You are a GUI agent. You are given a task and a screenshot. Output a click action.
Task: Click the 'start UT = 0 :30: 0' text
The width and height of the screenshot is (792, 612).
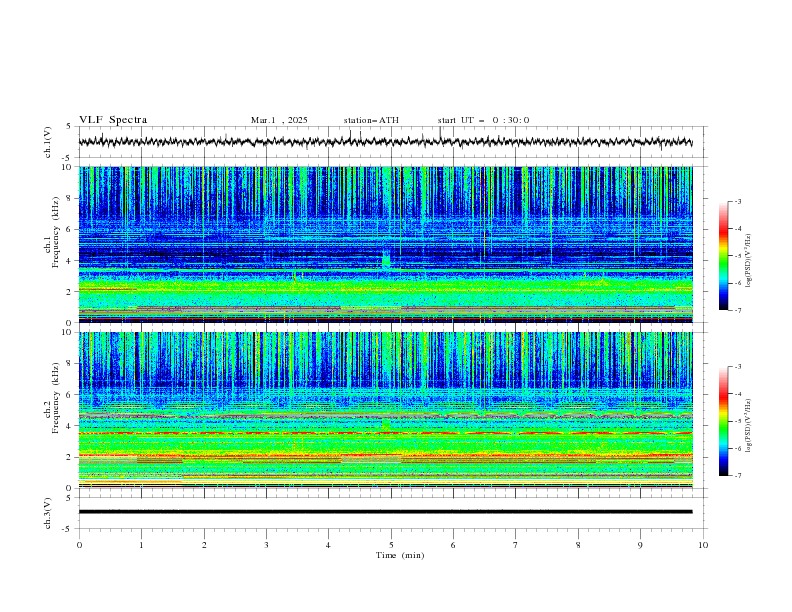click(x=483, y=120)
